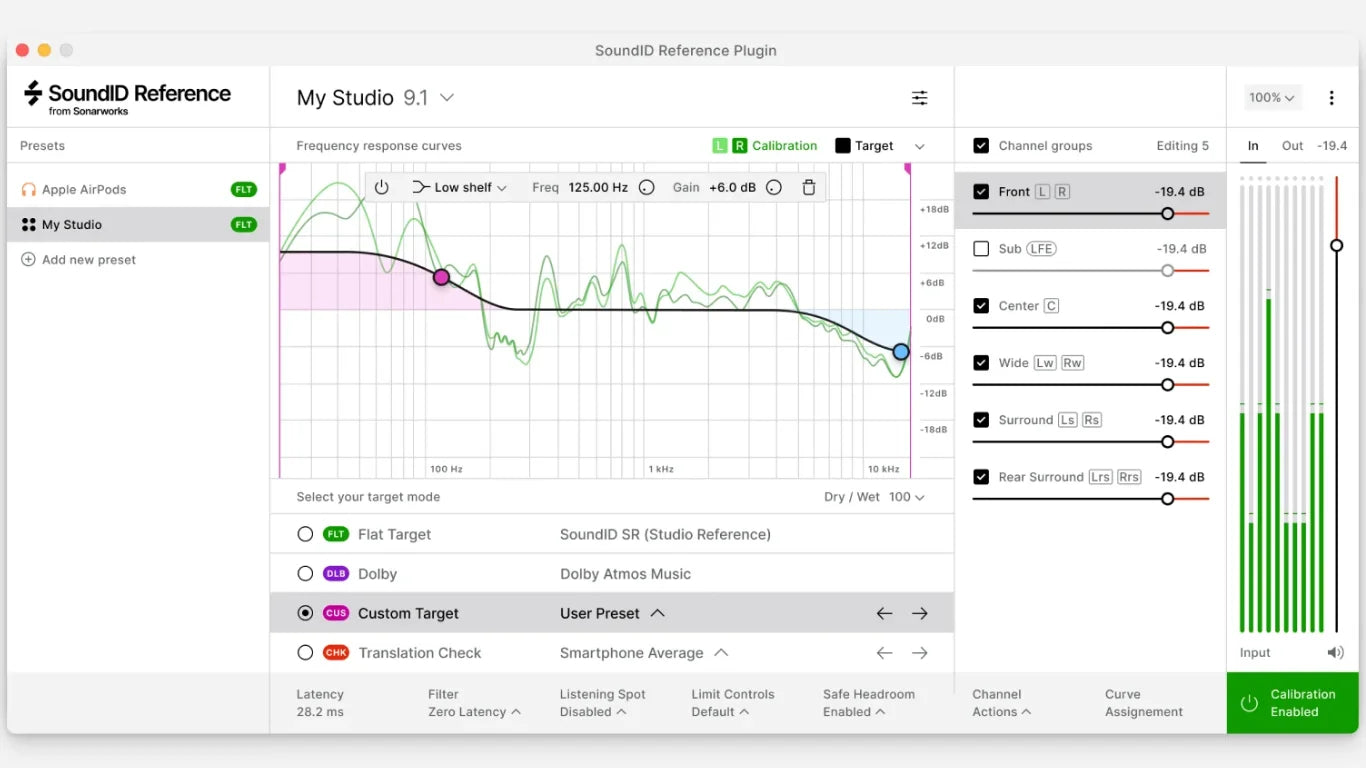Open the Safe Headroom Enabled menu
The image size is (1366, 768).
tap(869, 703)
